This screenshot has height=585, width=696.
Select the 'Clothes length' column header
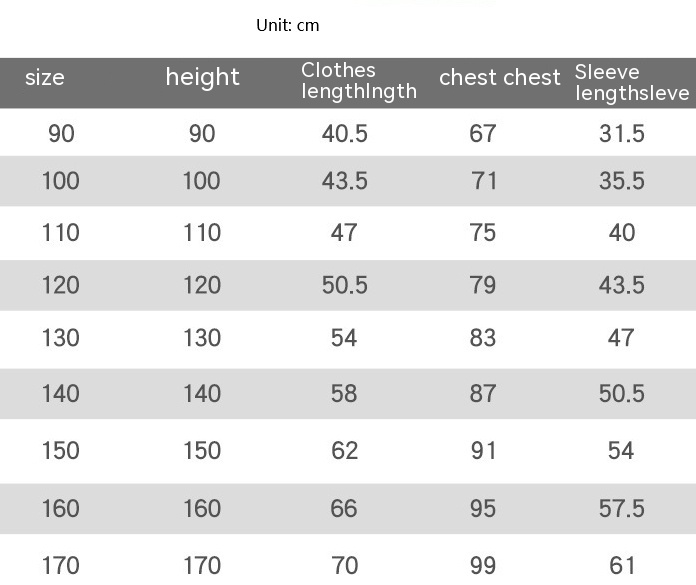click(358, 81)
